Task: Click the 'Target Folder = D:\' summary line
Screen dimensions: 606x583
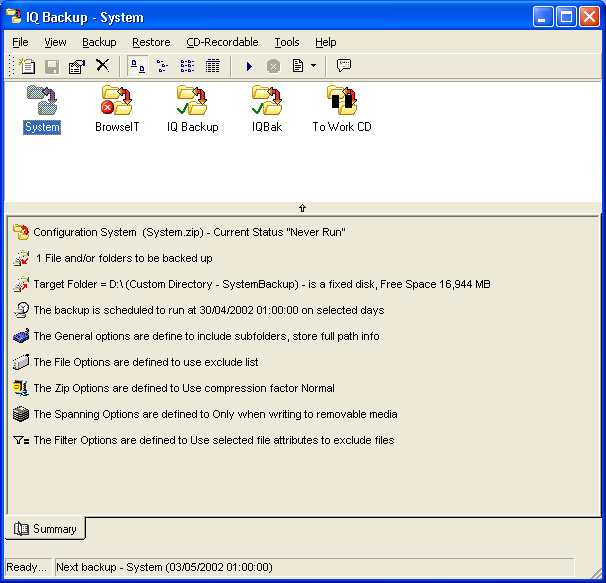Action: (262, 284)
